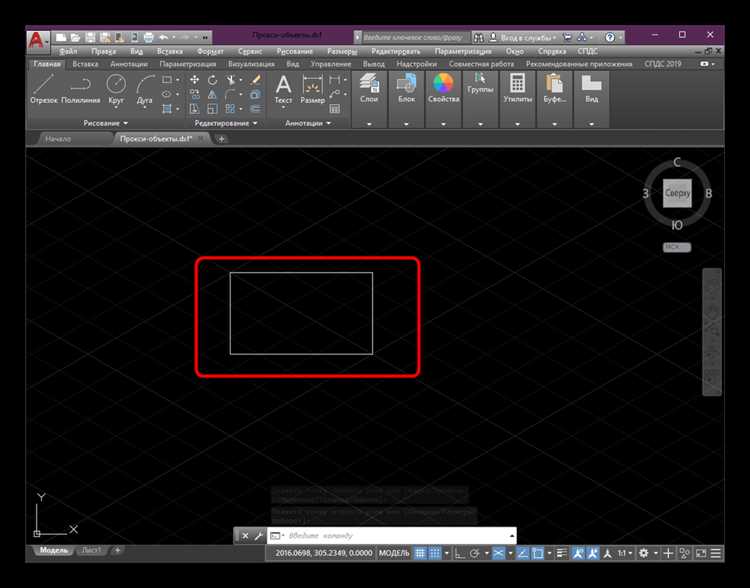Open Свойства color wheel panel
This screenshot has height=588, width=750.
443,86
